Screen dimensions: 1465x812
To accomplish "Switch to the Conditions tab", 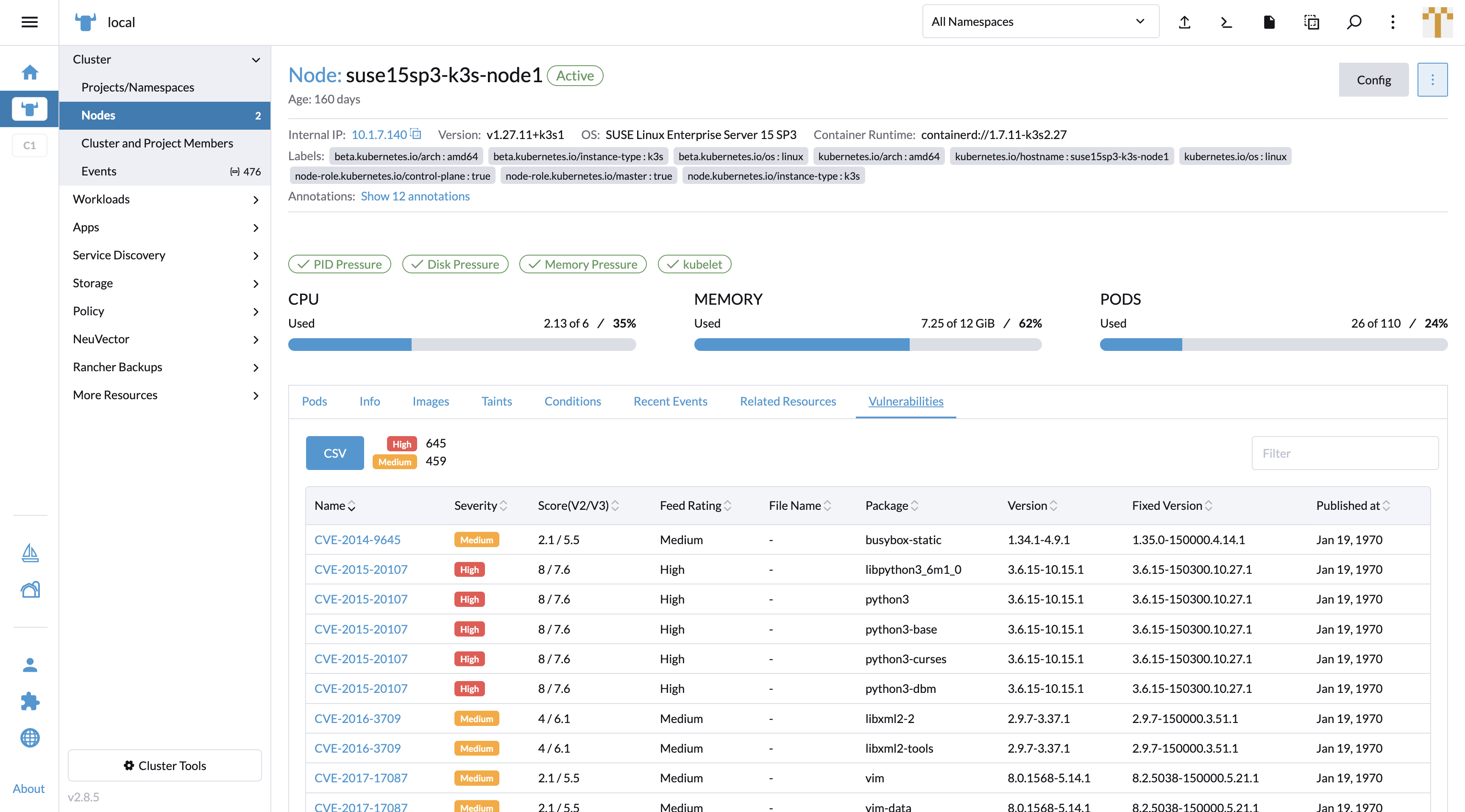I will coord(572,401).
